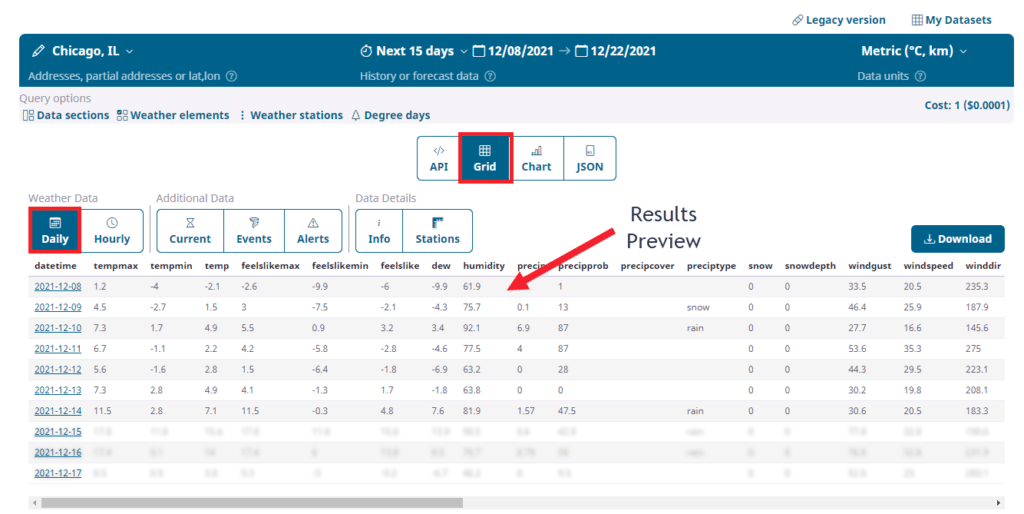
Task: Select the Grid view tab
Action: coord(485,158)
